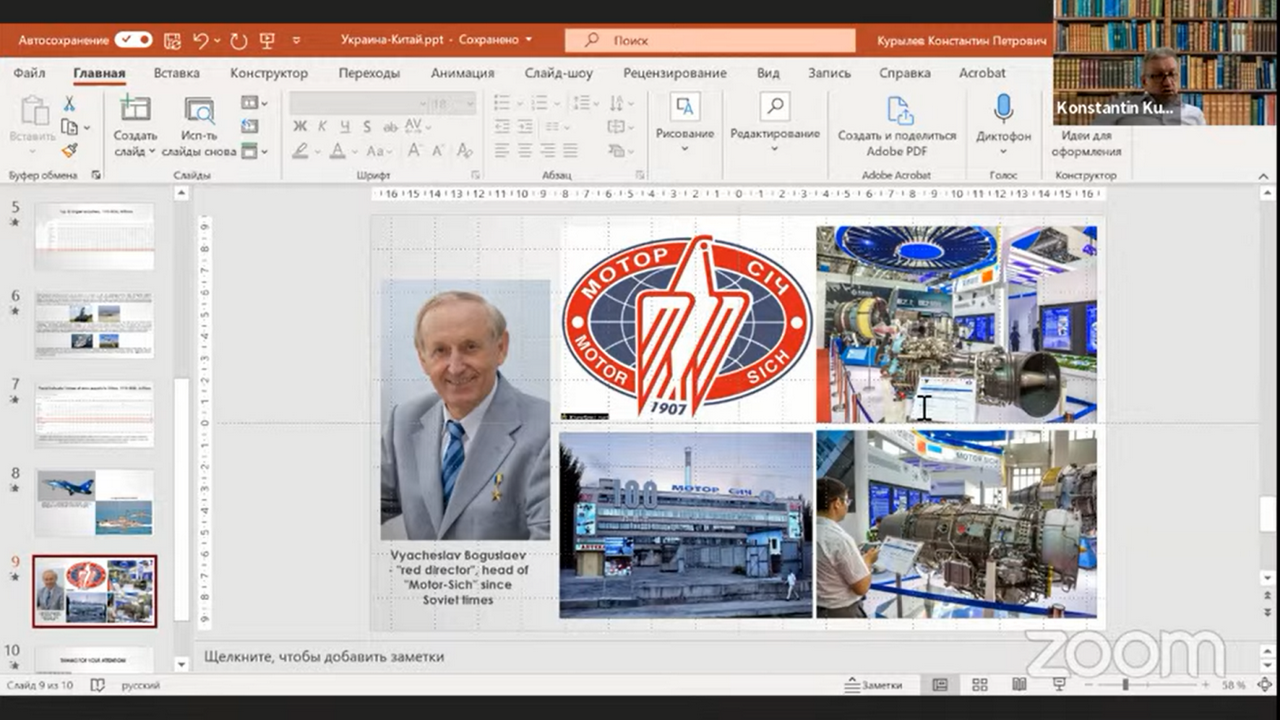This screenshot has height=720, width=1280.
Task: Click the numbered list icon
Action: (539, 103)
